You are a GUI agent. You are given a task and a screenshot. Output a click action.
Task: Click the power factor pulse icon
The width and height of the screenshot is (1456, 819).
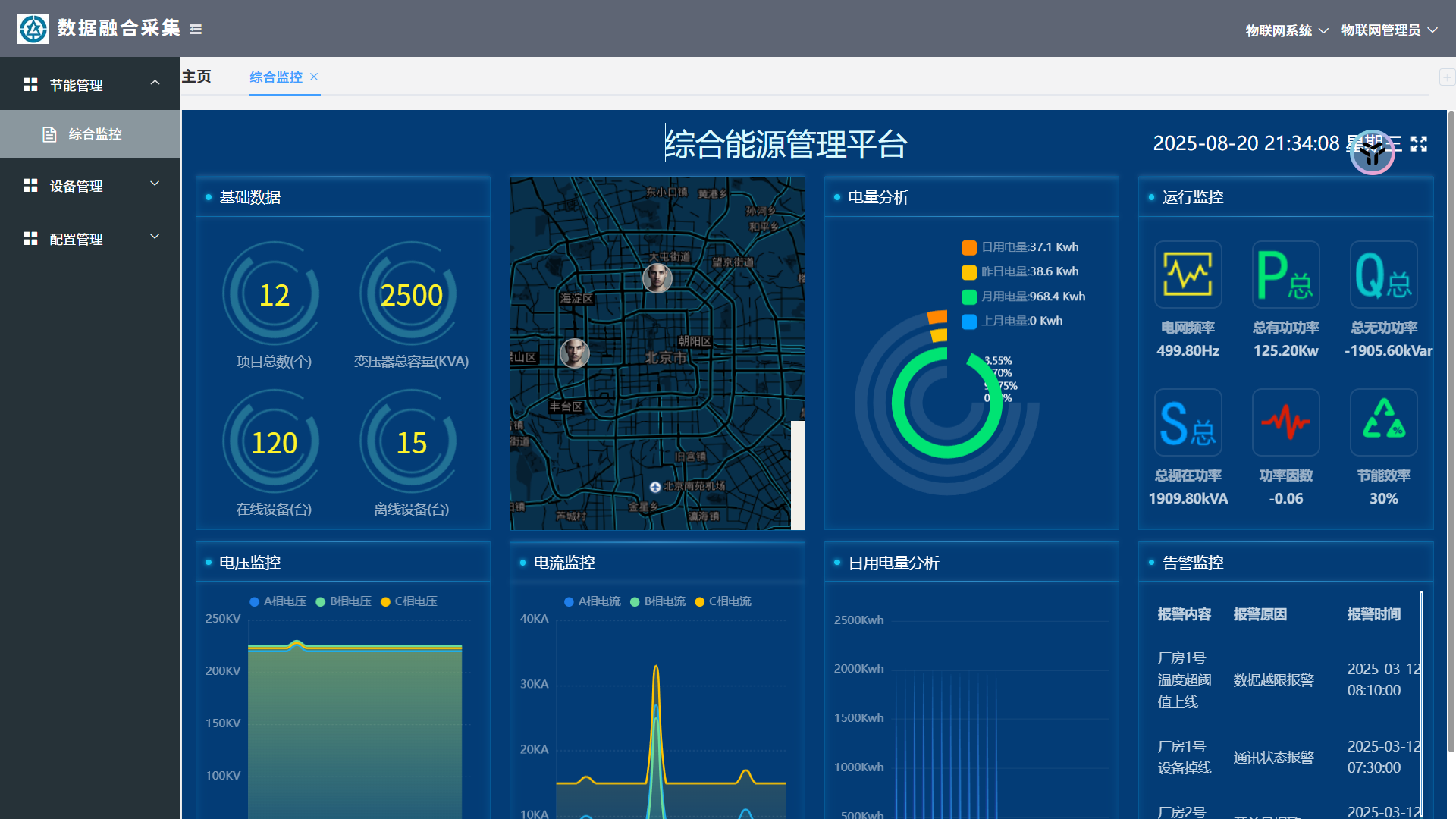click(x=1285, y=422)
